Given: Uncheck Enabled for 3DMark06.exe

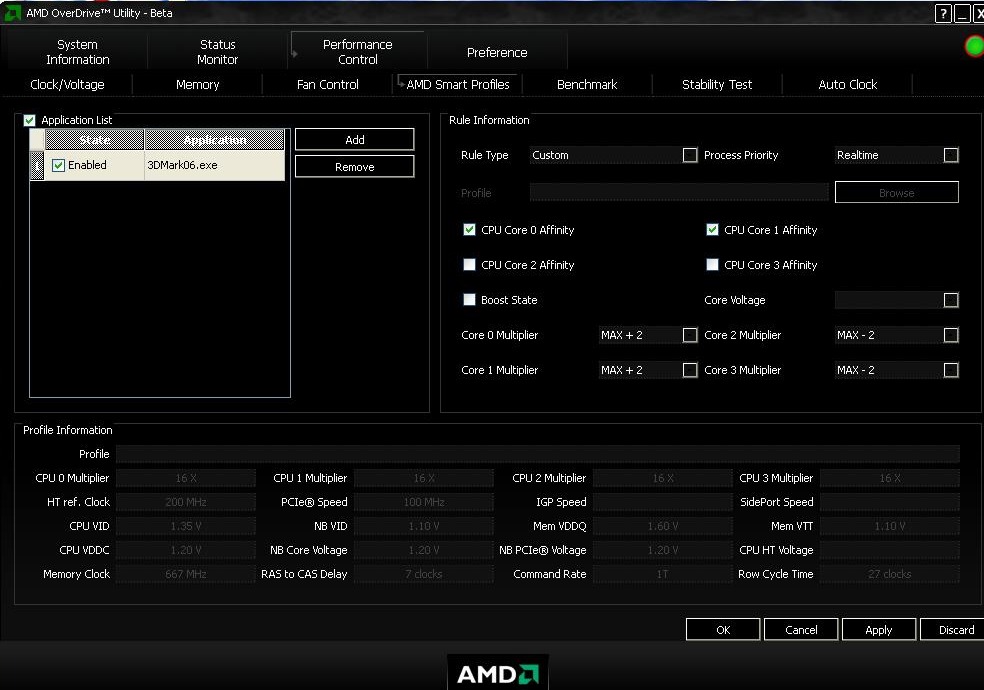Looking at the screenshot, I should (58, 166).
